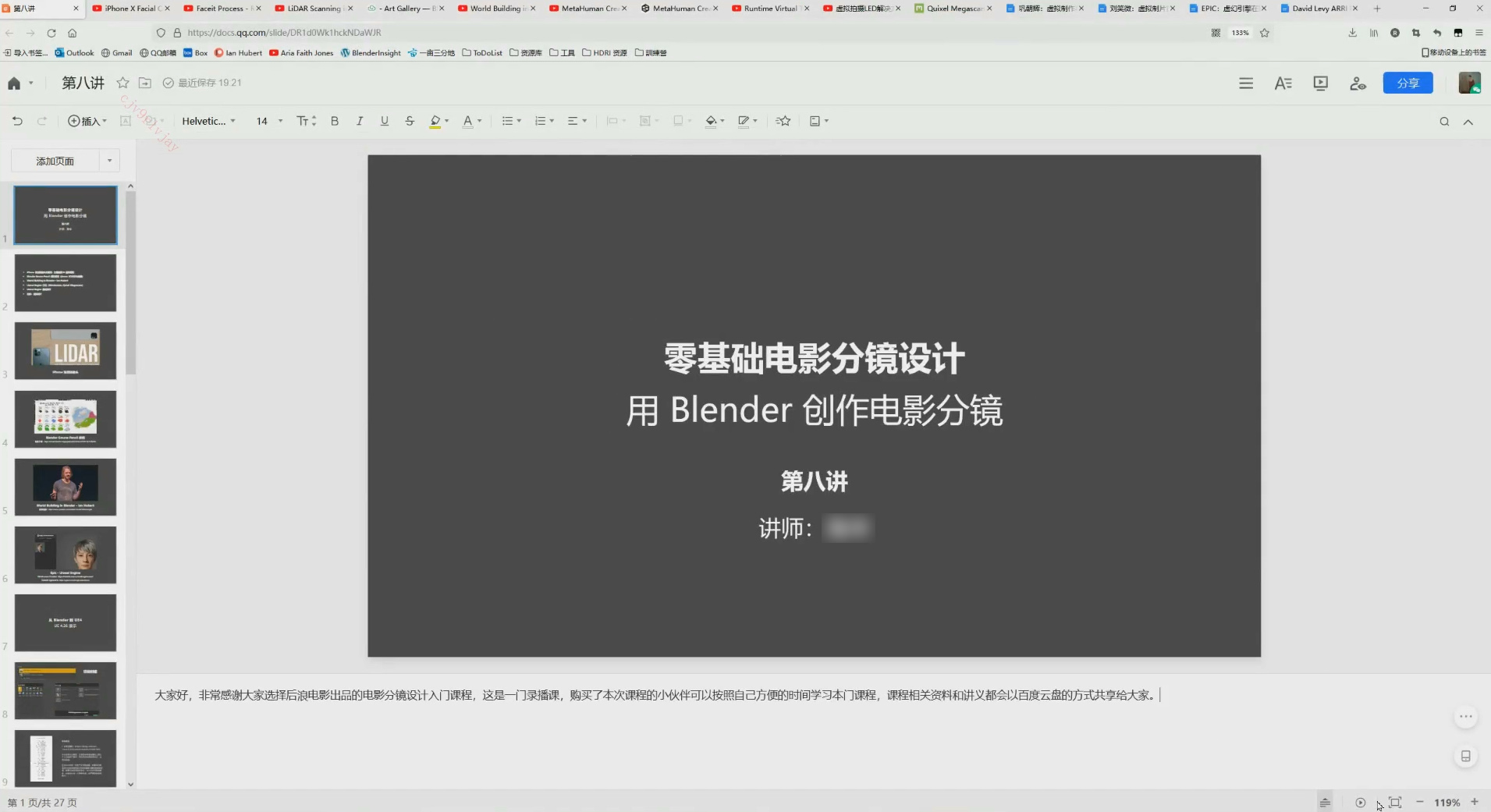Collapse the toolbar with the up chevron
This screenshot has width=1491, height=812.
1468,122
